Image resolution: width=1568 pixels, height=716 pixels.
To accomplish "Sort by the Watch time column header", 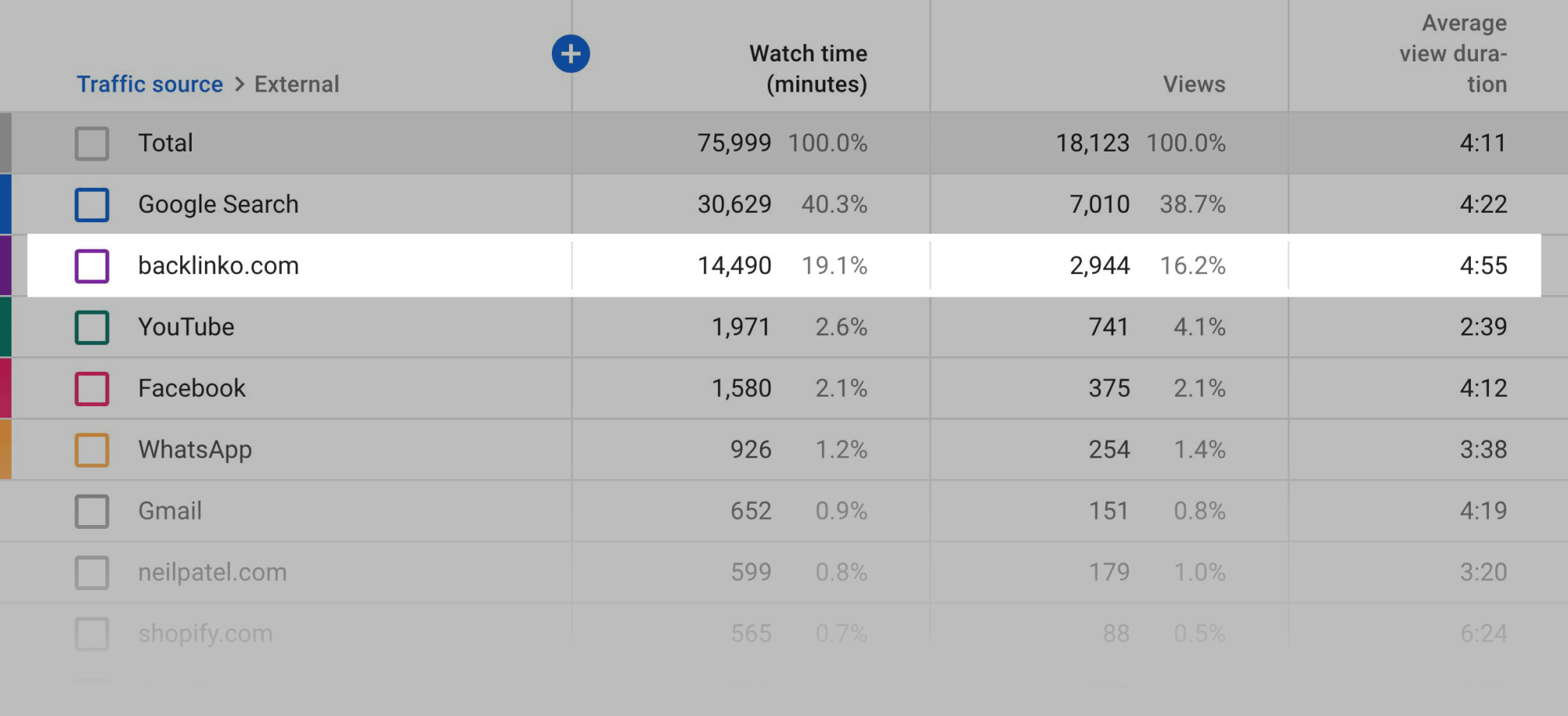I will tap(808, 68).
